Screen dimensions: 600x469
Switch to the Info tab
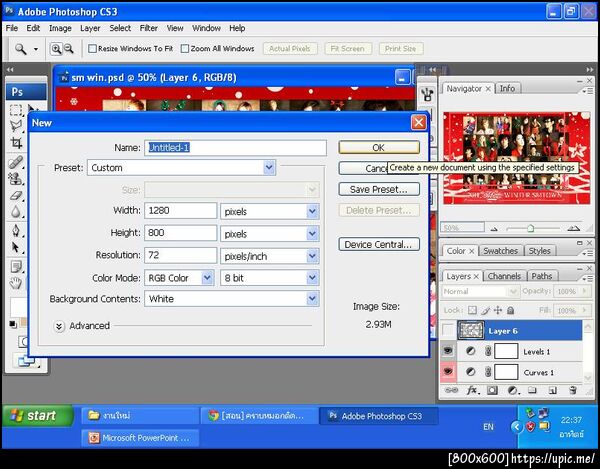tap(507, 88)
